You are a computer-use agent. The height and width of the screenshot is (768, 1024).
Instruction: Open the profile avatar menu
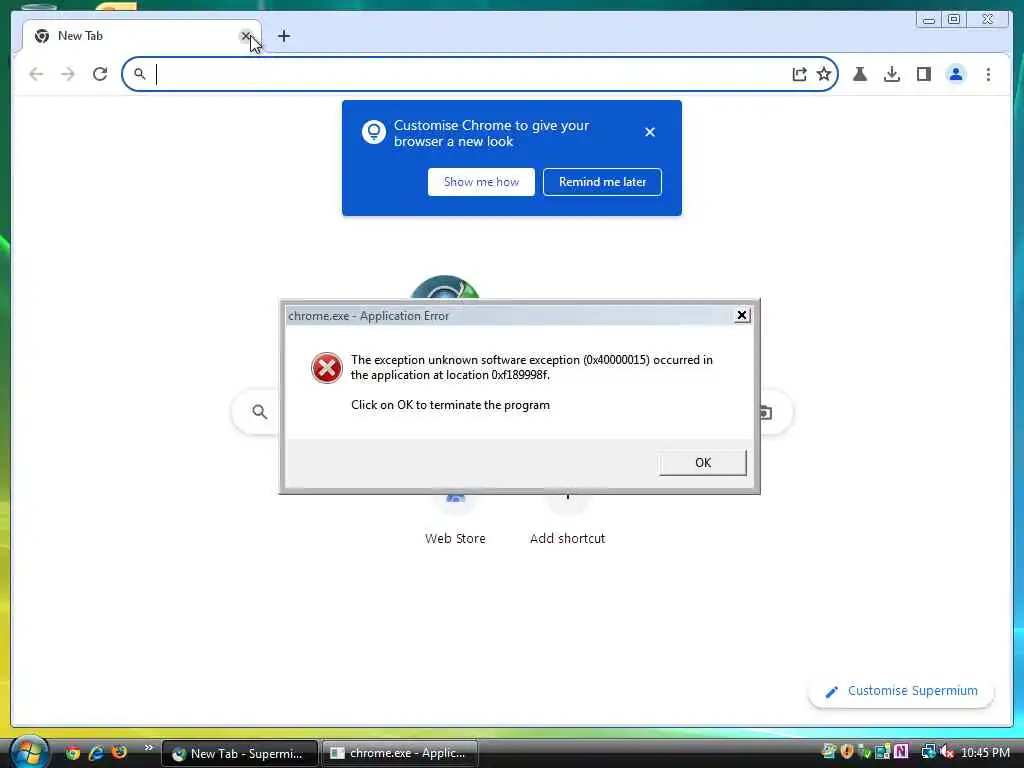pyautogui.click(x=955, y=74)
